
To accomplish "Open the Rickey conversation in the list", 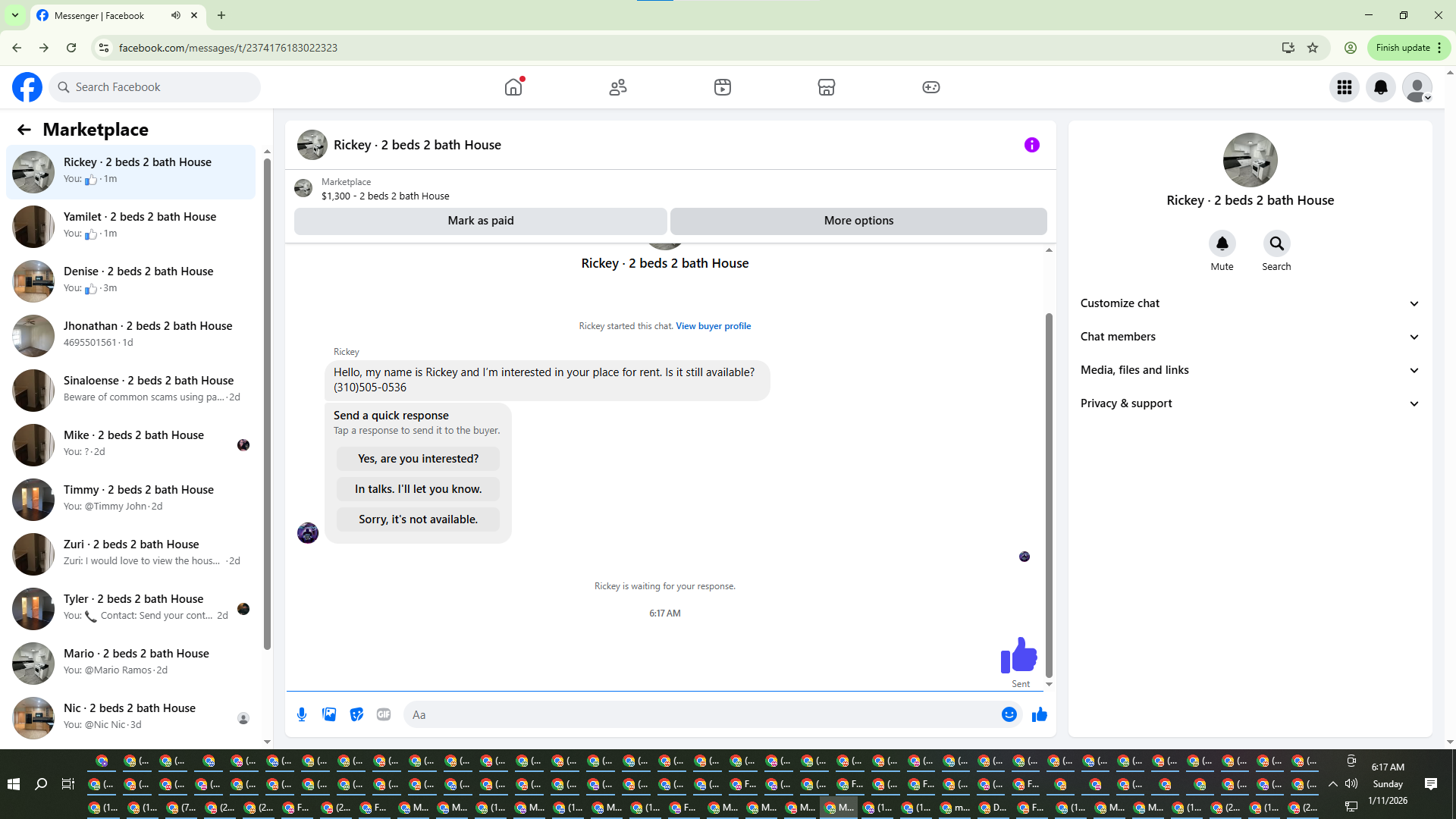I will [x=131, y=172].
